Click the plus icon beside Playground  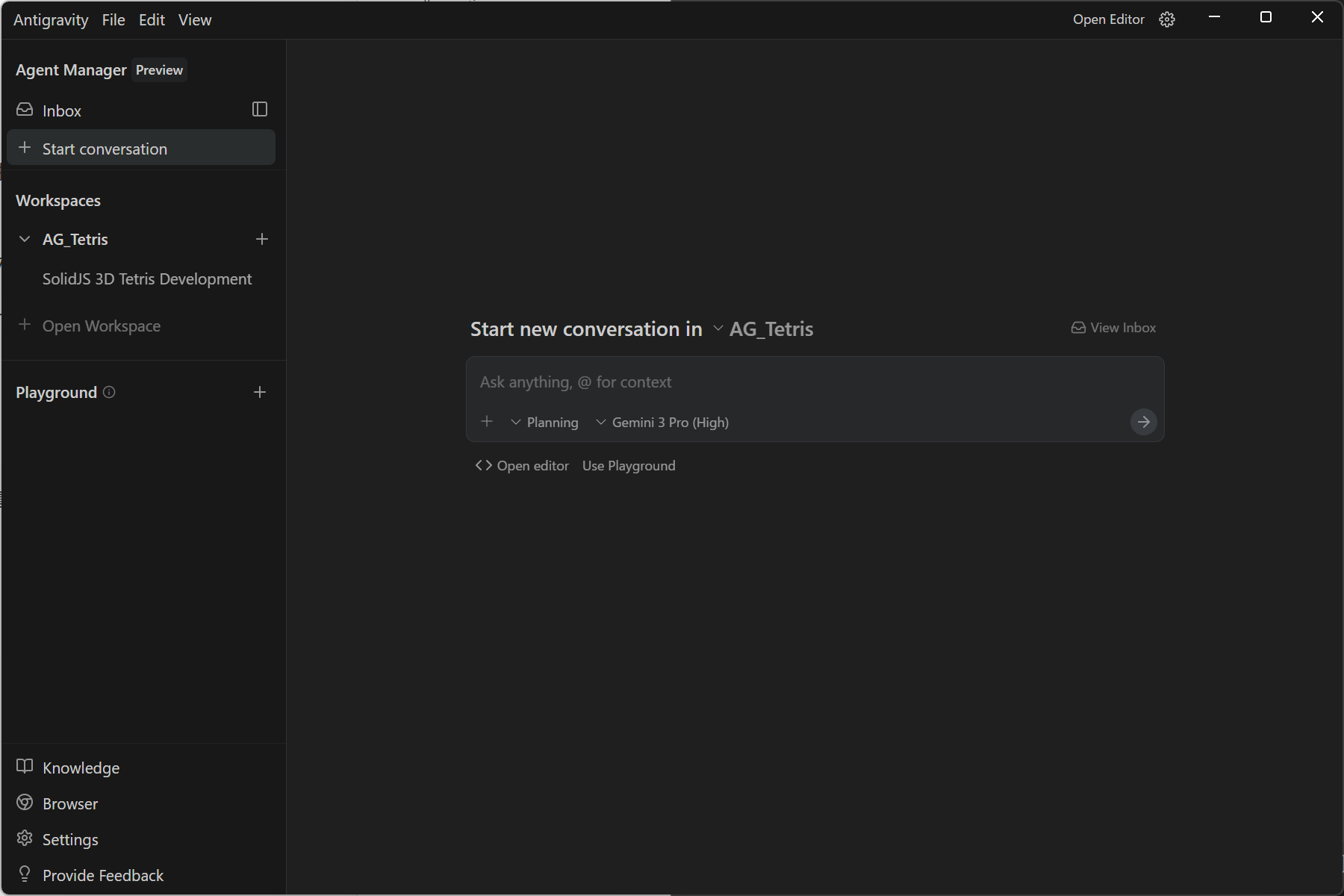point(260,393)
